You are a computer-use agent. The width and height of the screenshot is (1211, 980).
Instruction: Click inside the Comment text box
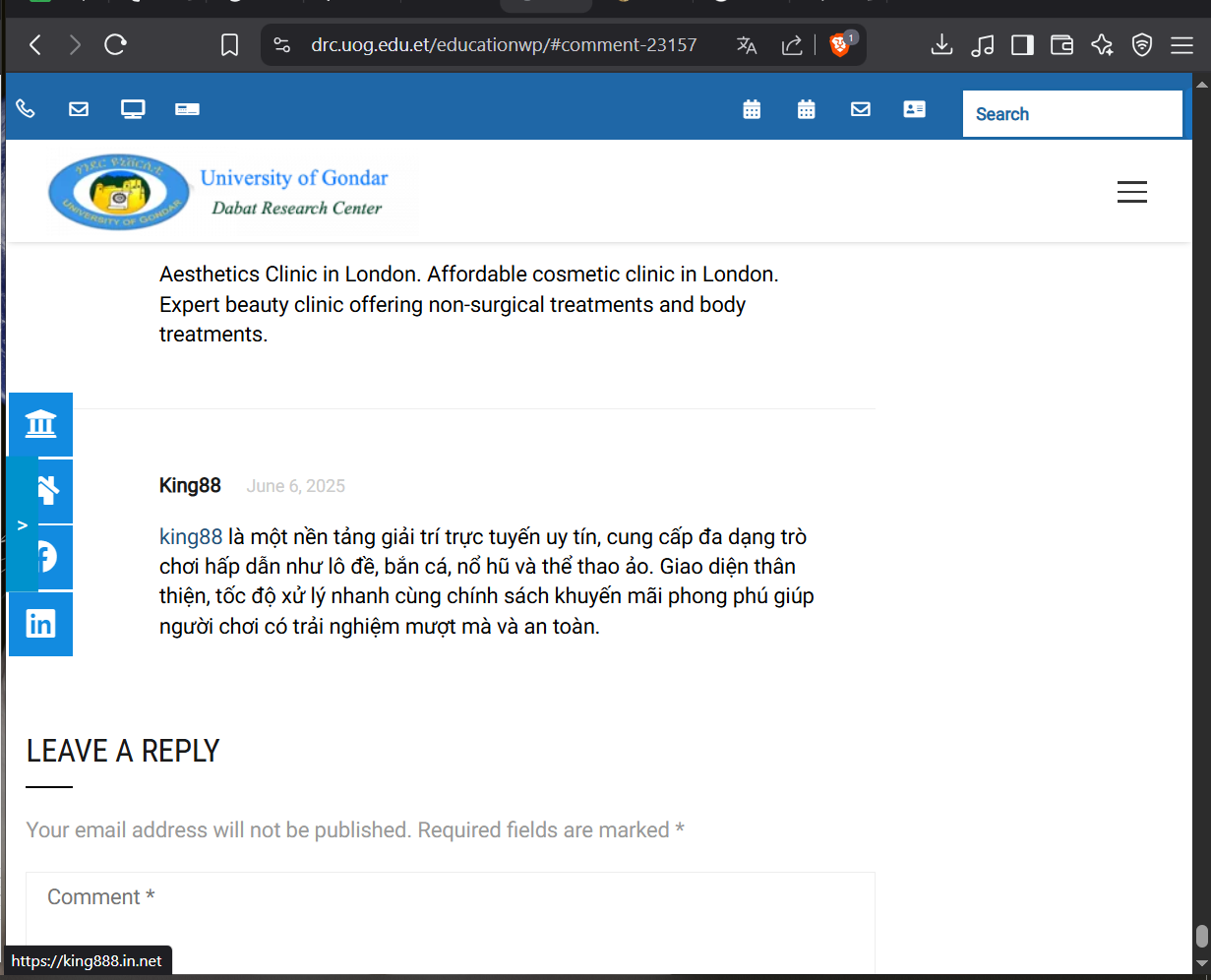pyautogui.click(x=451, y=922)
